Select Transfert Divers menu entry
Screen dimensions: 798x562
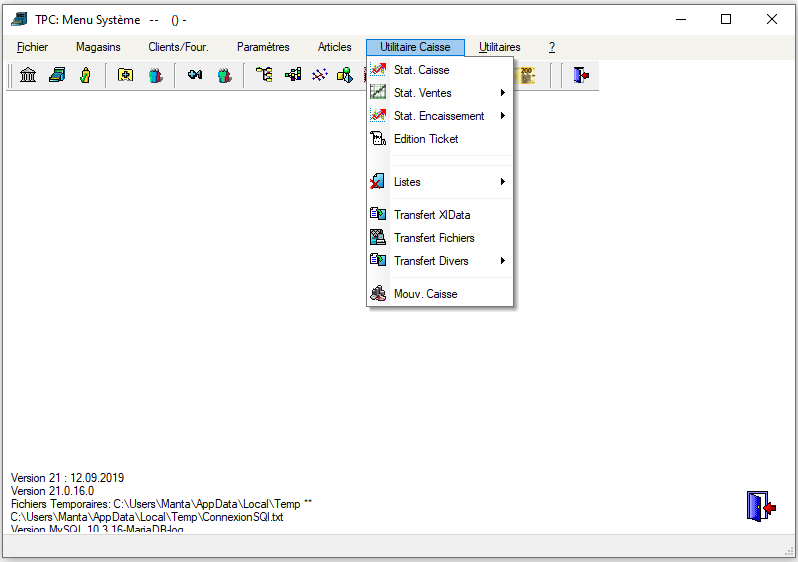point(440,261)
